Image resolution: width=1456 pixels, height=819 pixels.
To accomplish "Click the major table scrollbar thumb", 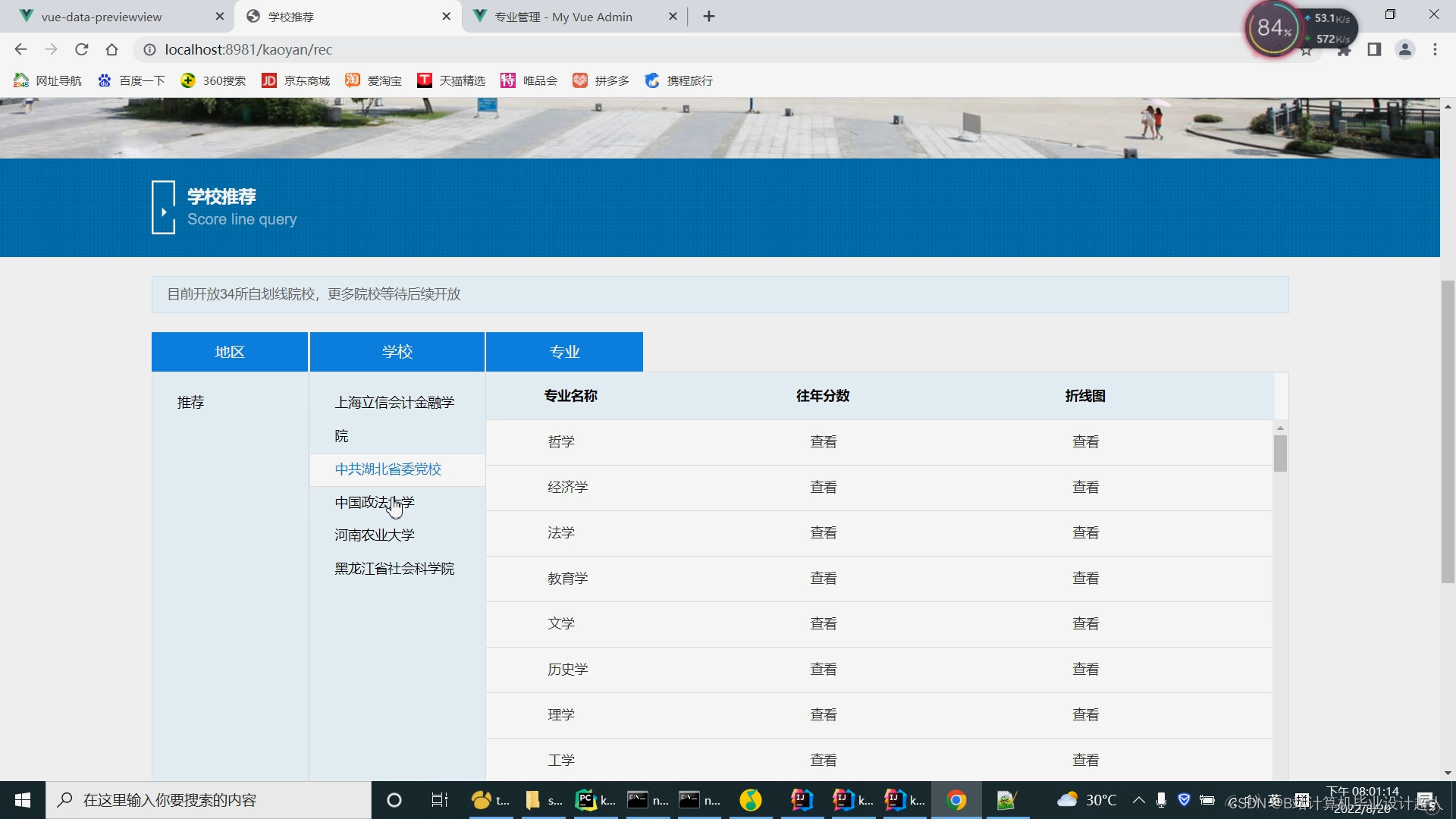I will [1280, 454].
